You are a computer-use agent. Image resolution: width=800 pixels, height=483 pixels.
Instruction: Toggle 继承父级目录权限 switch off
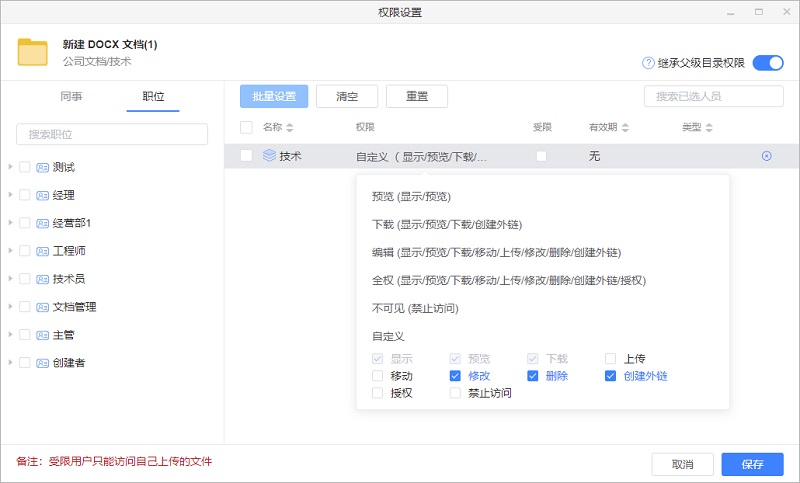768,63
